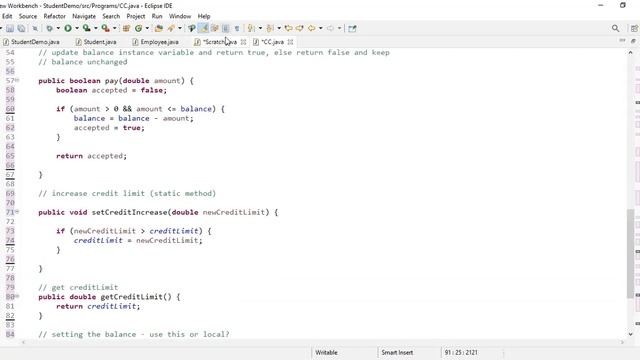
Task: Open the magnifier Quick Access search icon
Action: tap(616, 28)
